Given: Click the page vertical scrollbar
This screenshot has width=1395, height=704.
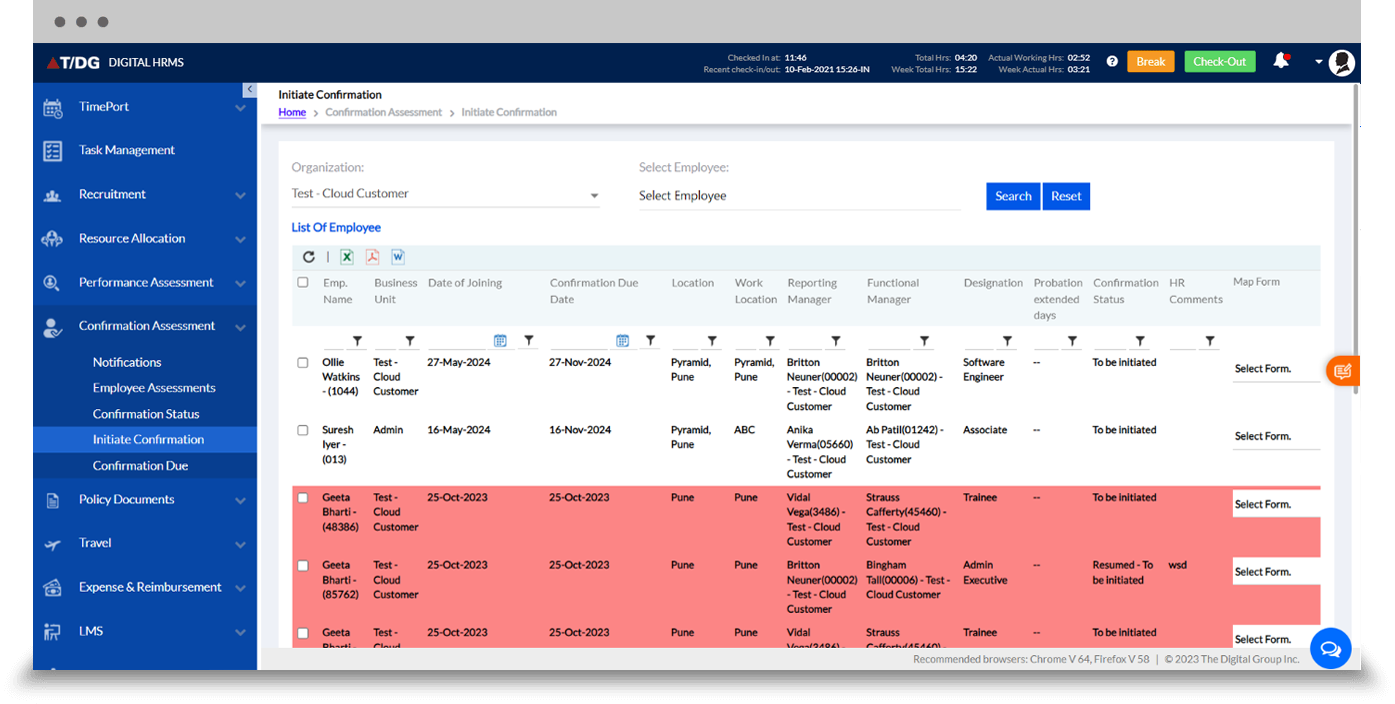Looking at the screenshot, I should point(1356,240).
